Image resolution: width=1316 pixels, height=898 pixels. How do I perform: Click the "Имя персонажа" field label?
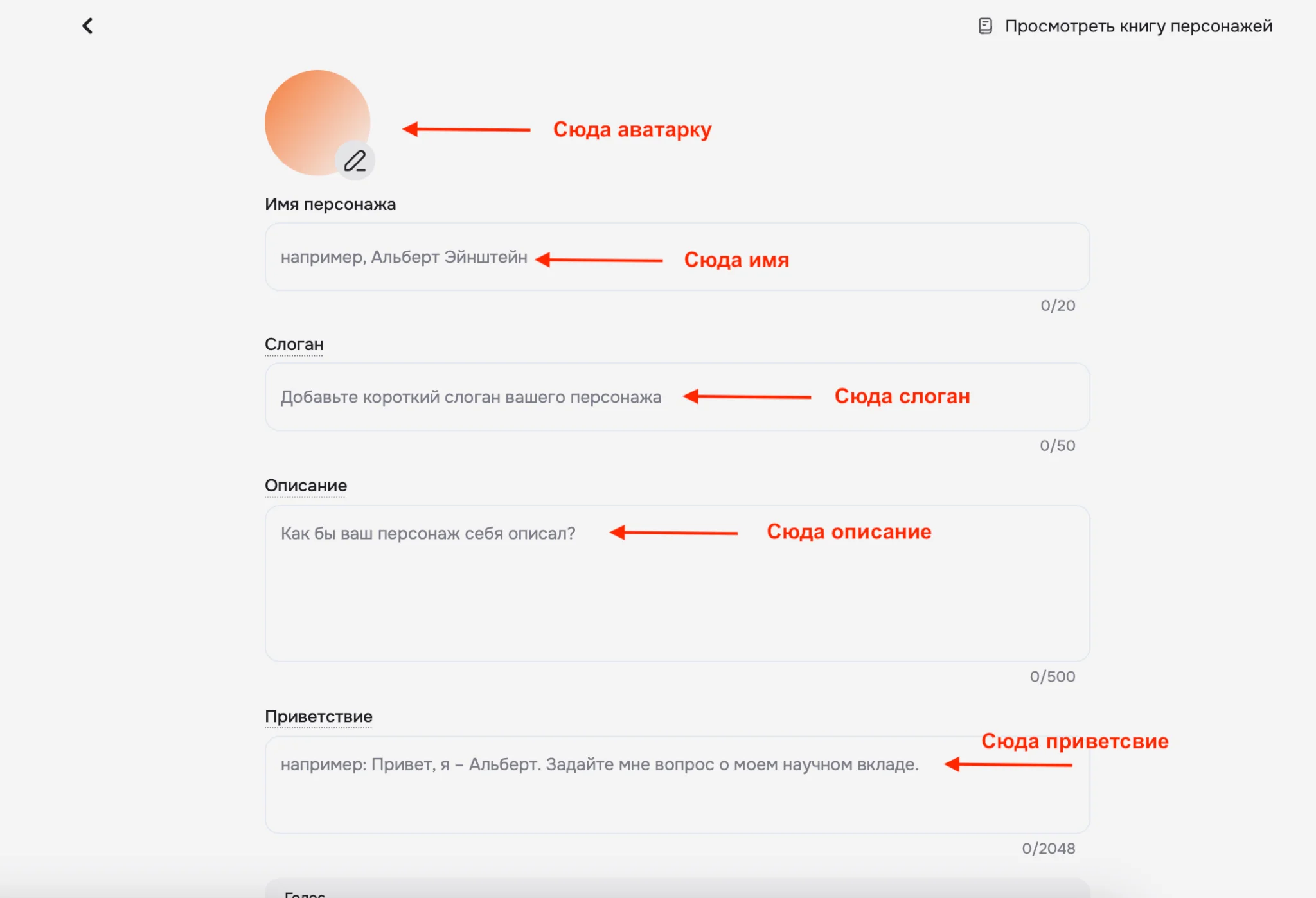(330, 204)
